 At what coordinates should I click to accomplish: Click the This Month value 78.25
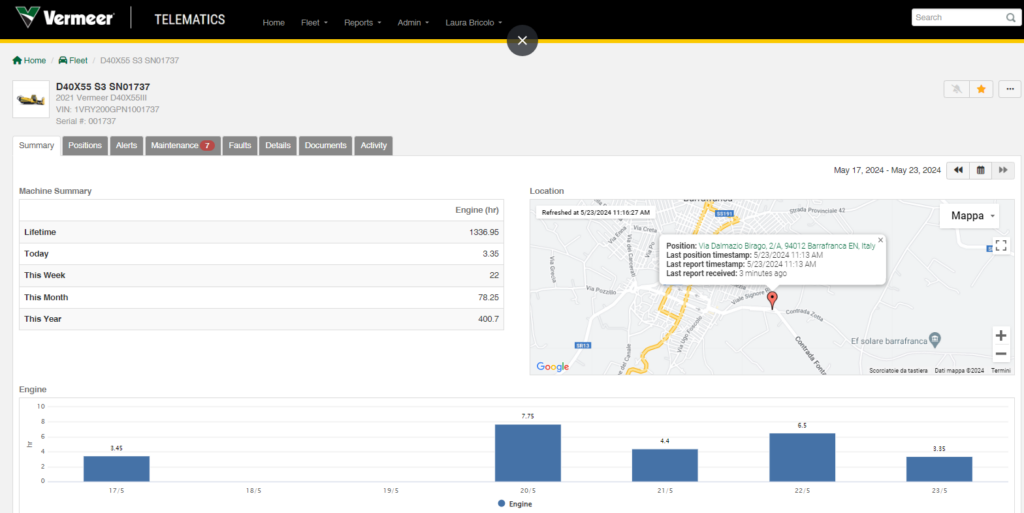488,298
